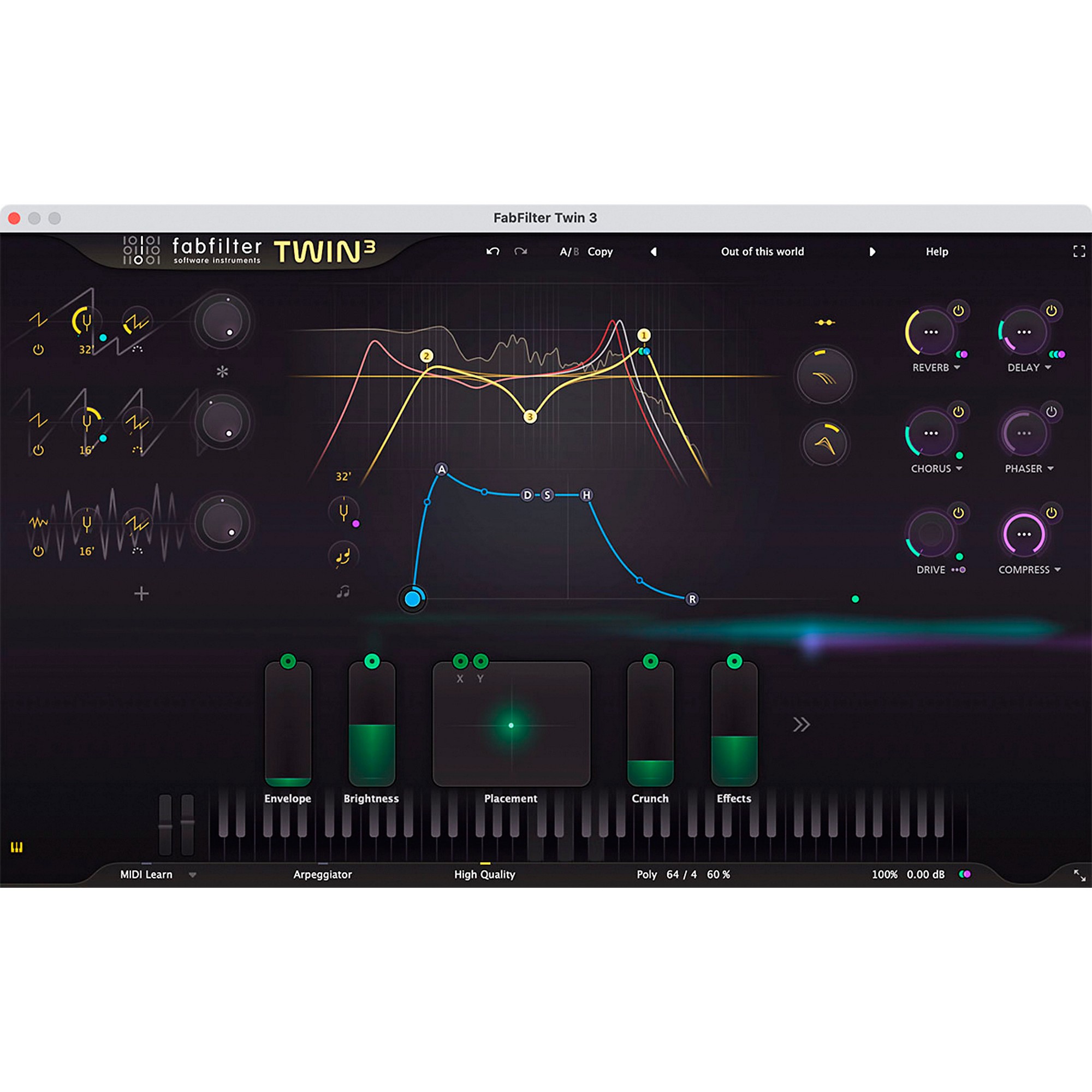This screenshot has width=1092, height=1092.
Task: Toggle A/B state switch
Action: pyautogui.click(x=569, y=252)
